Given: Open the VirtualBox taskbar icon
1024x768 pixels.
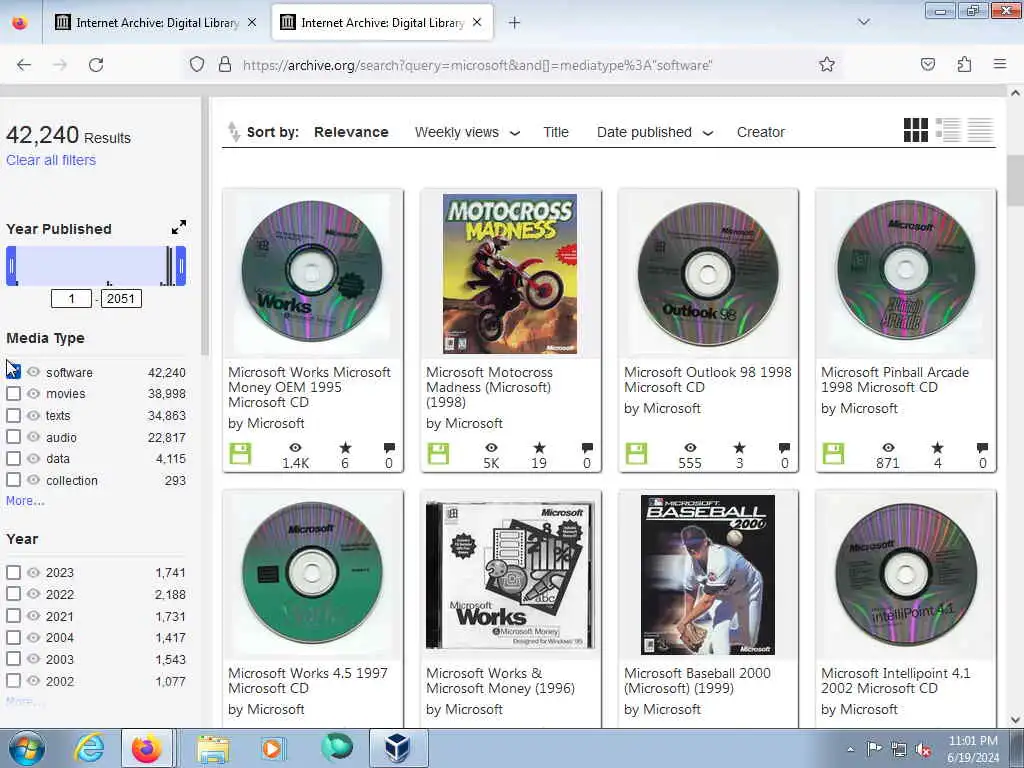Looking at the screenshot, I should (x=398, y=748).
